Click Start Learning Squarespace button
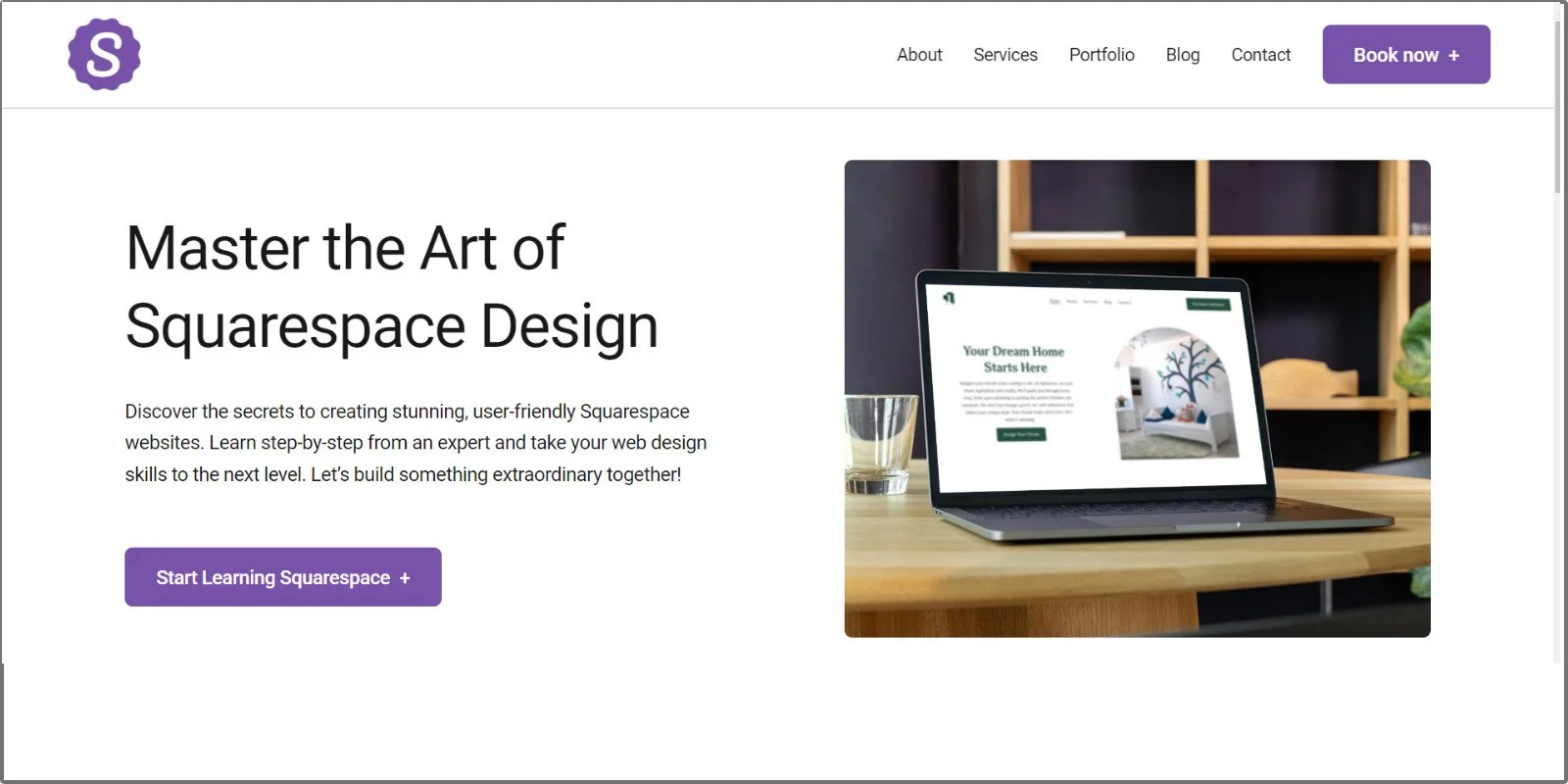Viewport: 1568px width, 784px height. click(x=283, y=577)
